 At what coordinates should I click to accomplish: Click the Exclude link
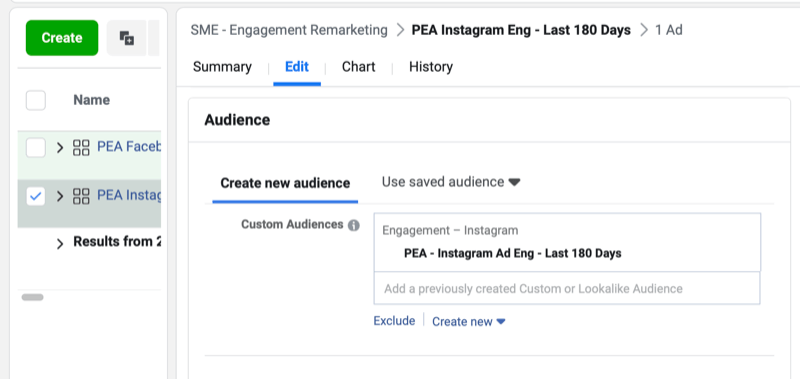tap(394, 321)
